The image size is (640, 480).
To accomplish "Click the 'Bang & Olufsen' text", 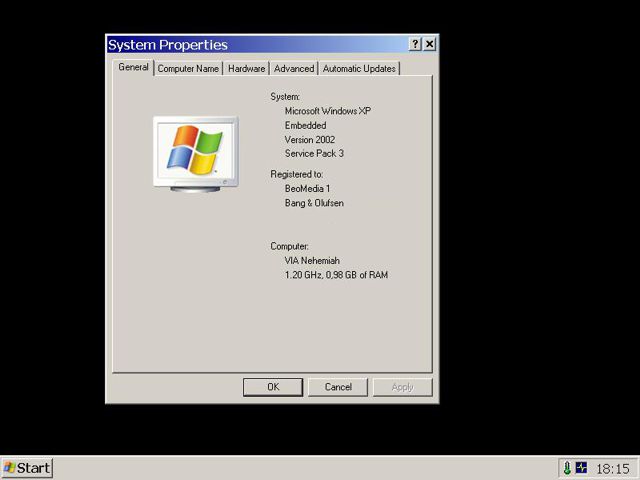I will (314, 203).
